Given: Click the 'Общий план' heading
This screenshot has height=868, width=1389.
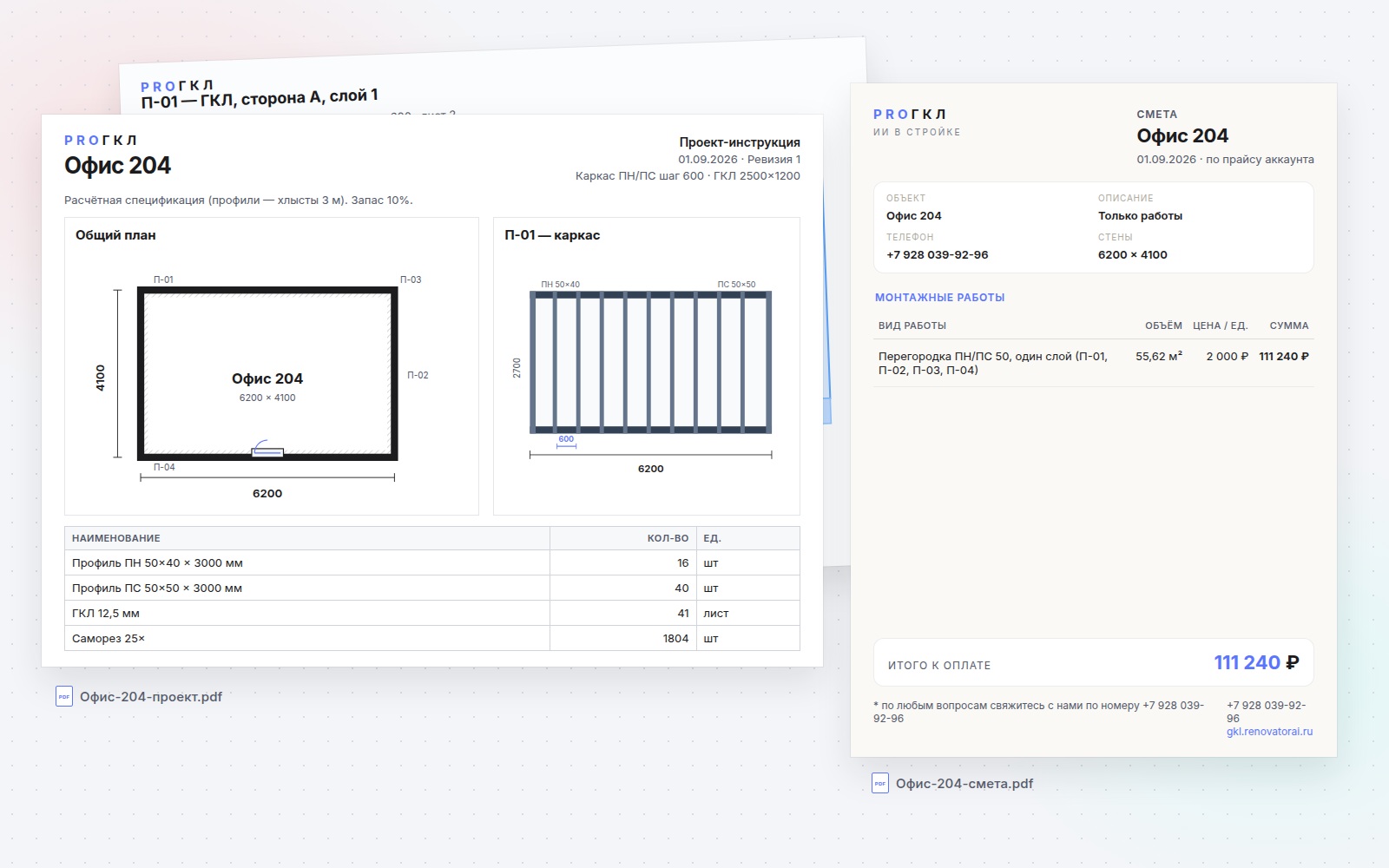Looking at the screenshot, I should [115, 235].
